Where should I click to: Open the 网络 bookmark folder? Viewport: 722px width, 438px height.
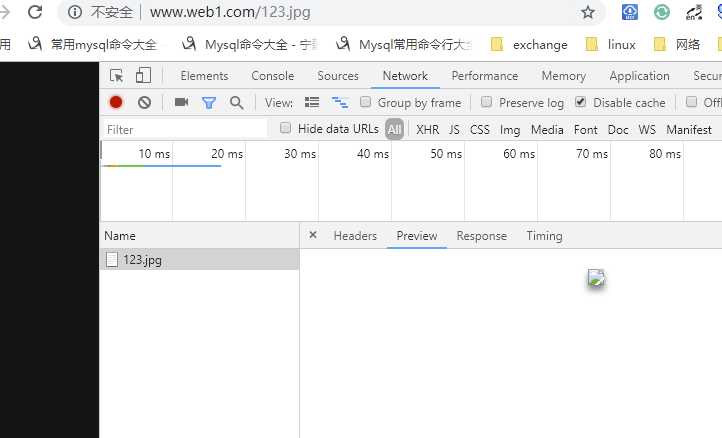coord(677,45)
